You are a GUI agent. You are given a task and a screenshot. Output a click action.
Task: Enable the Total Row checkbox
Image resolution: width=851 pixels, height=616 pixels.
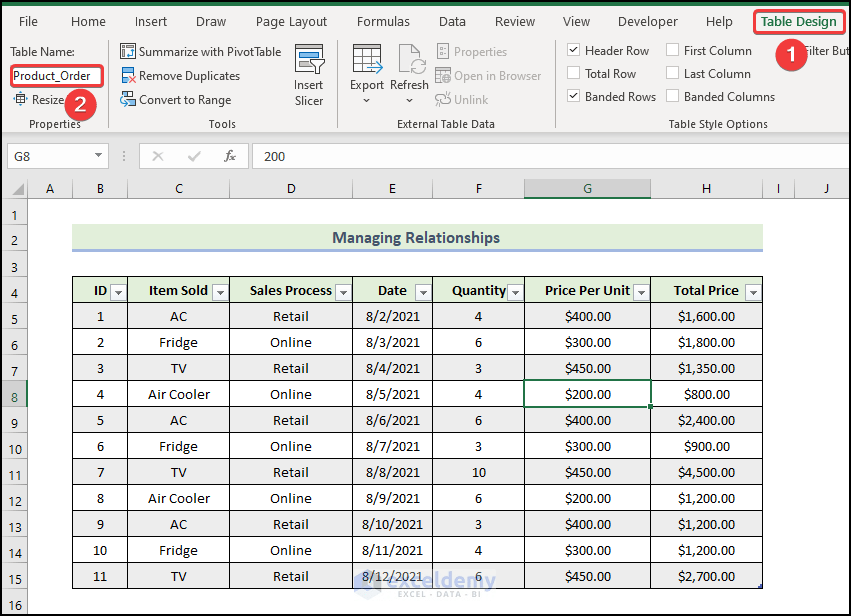click(x=573, y=73)
